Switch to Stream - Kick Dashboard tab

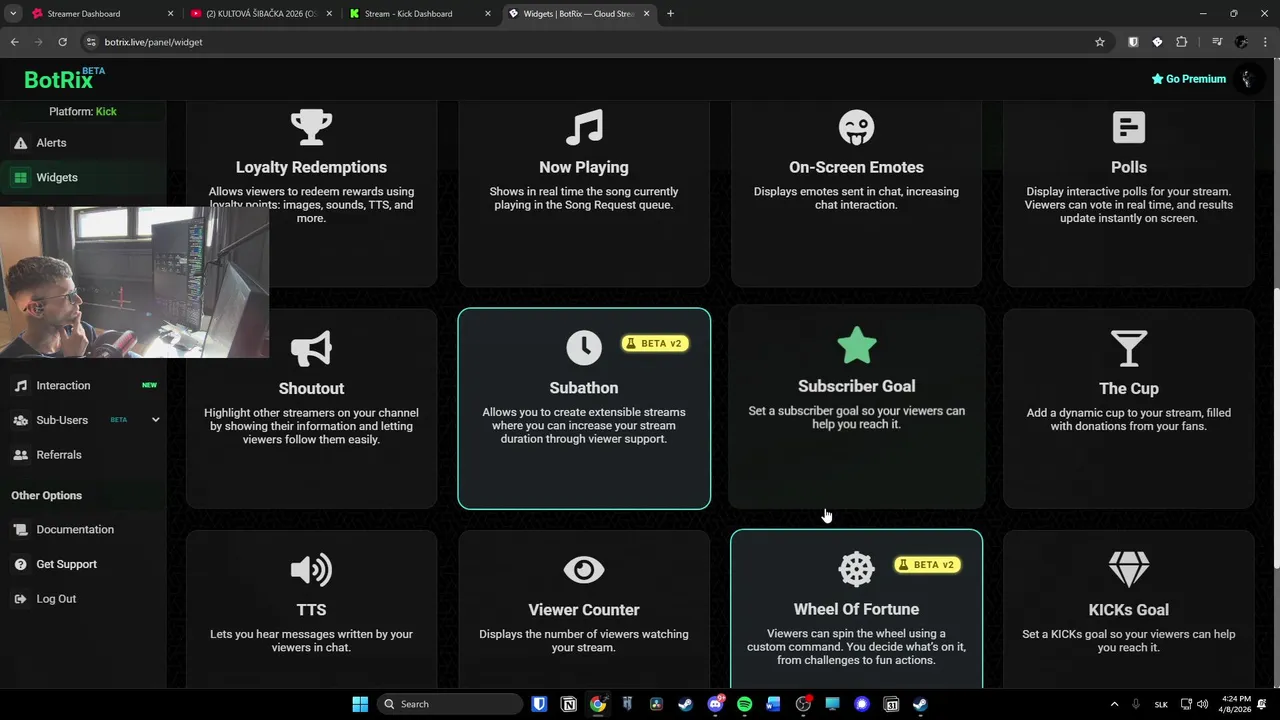click(420, 13)
